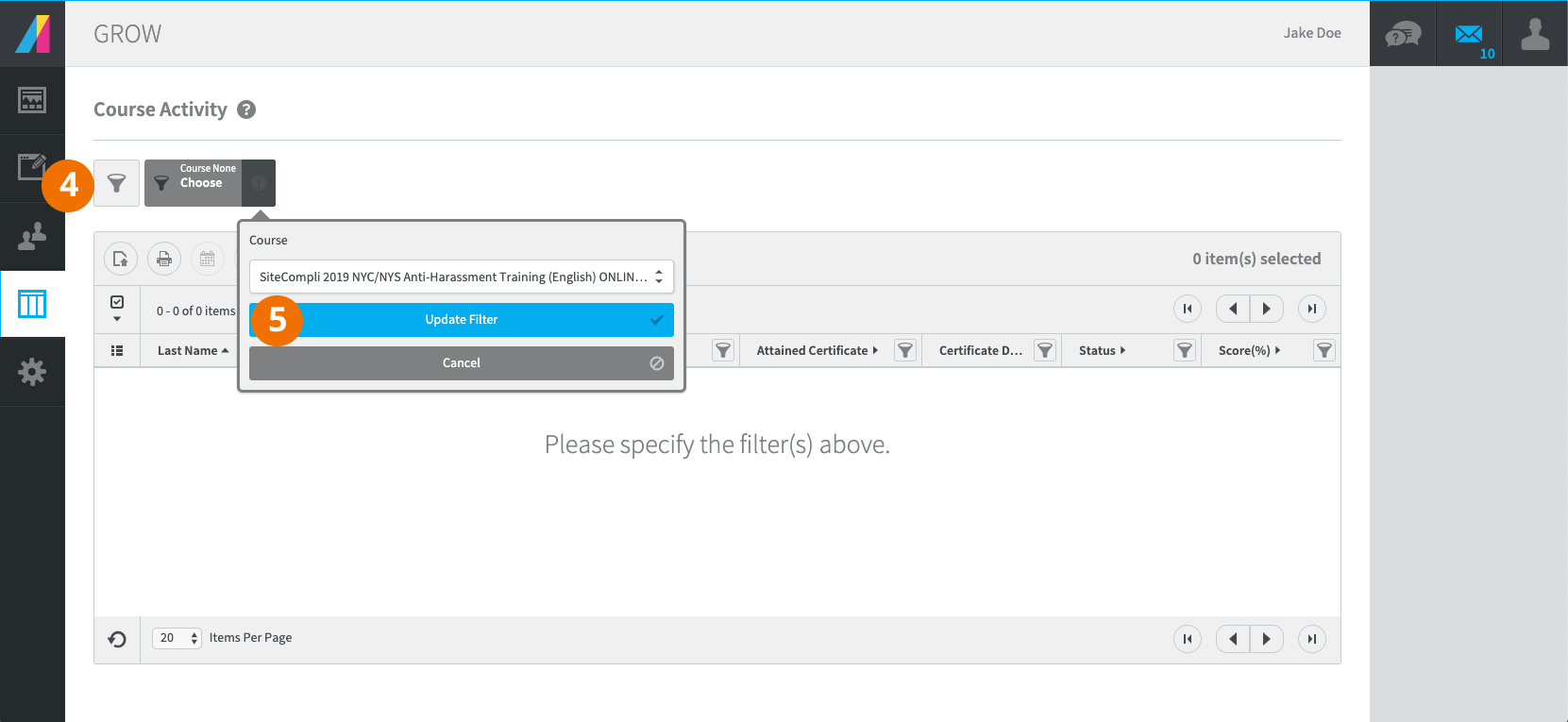Open the user profile icon

1535,34
